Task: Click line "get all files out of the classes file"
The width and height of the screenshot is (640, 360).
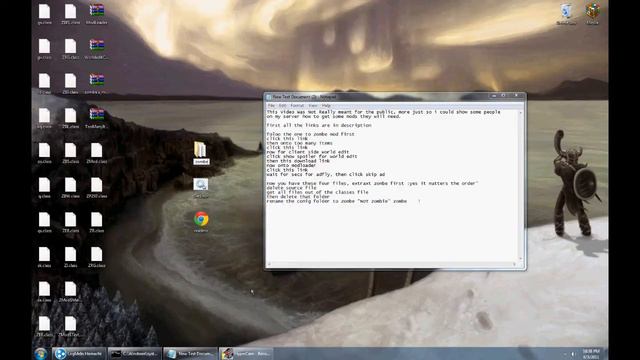Action: point(317,192)
